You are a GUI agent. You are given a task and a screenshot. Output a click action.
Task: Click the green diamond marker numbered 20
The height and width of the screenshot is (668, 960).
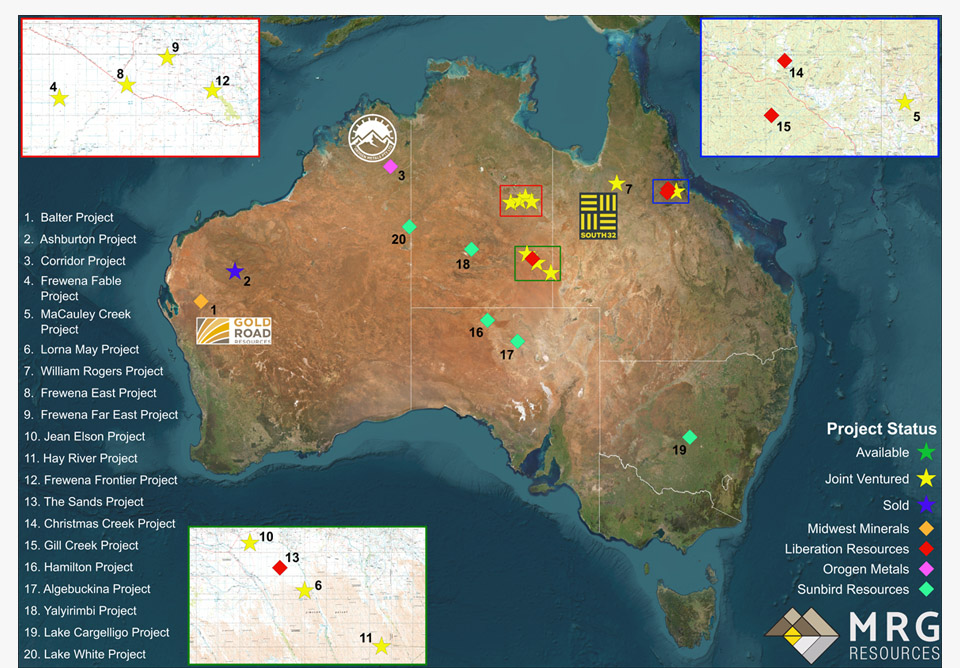[x=409, y=227]
